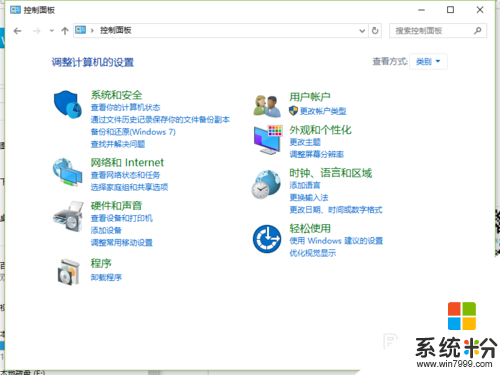Open the User Accounts people icon
This screenshot has width=500, height=375.
pyautogui.click(x=267, y=106)
